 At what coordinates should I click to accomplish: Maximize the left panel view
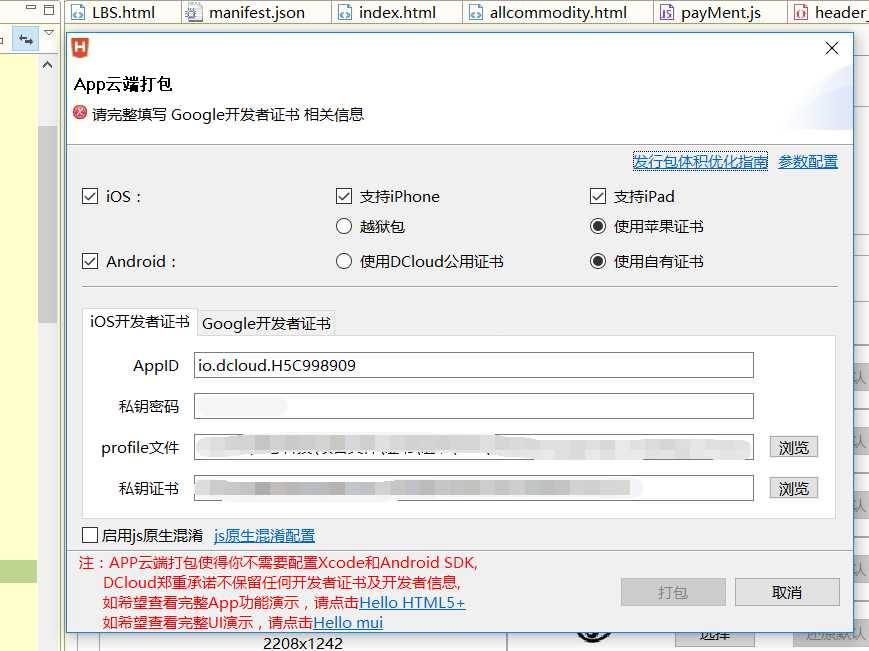tap(49, 9)
